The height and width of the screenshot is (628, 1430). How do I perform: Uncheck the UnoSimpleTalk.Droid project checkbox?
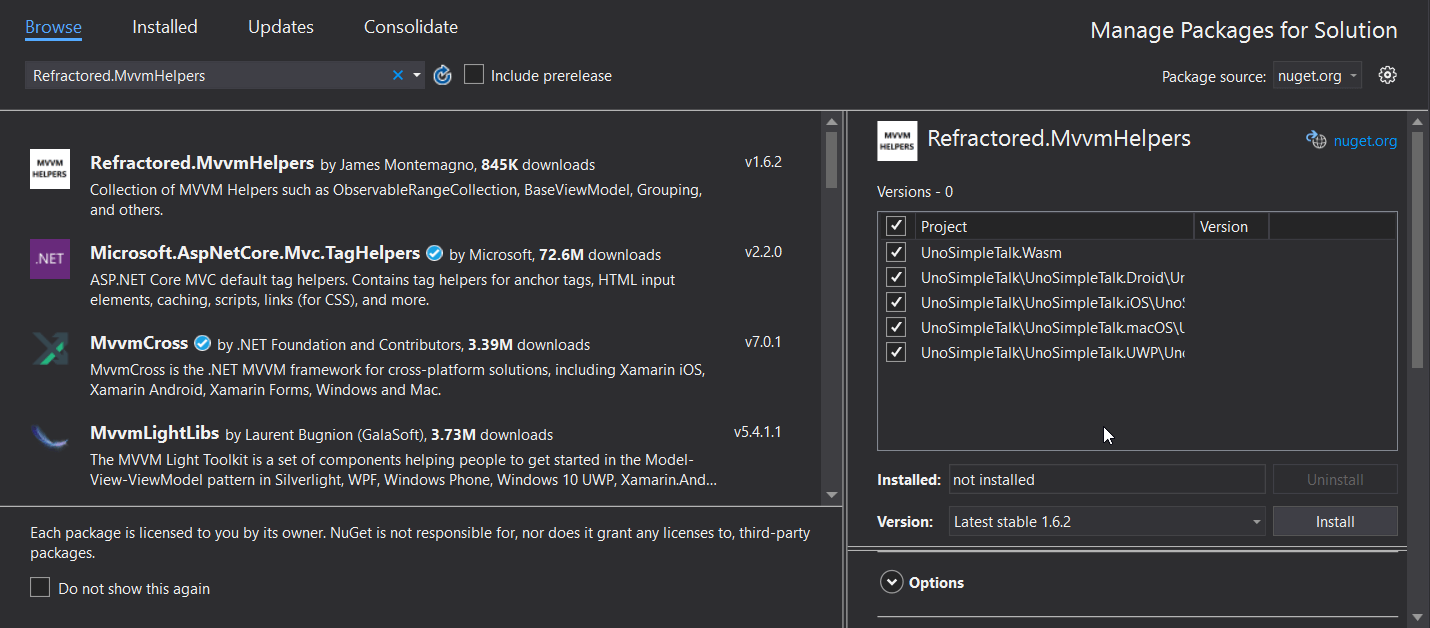[896, 277]
